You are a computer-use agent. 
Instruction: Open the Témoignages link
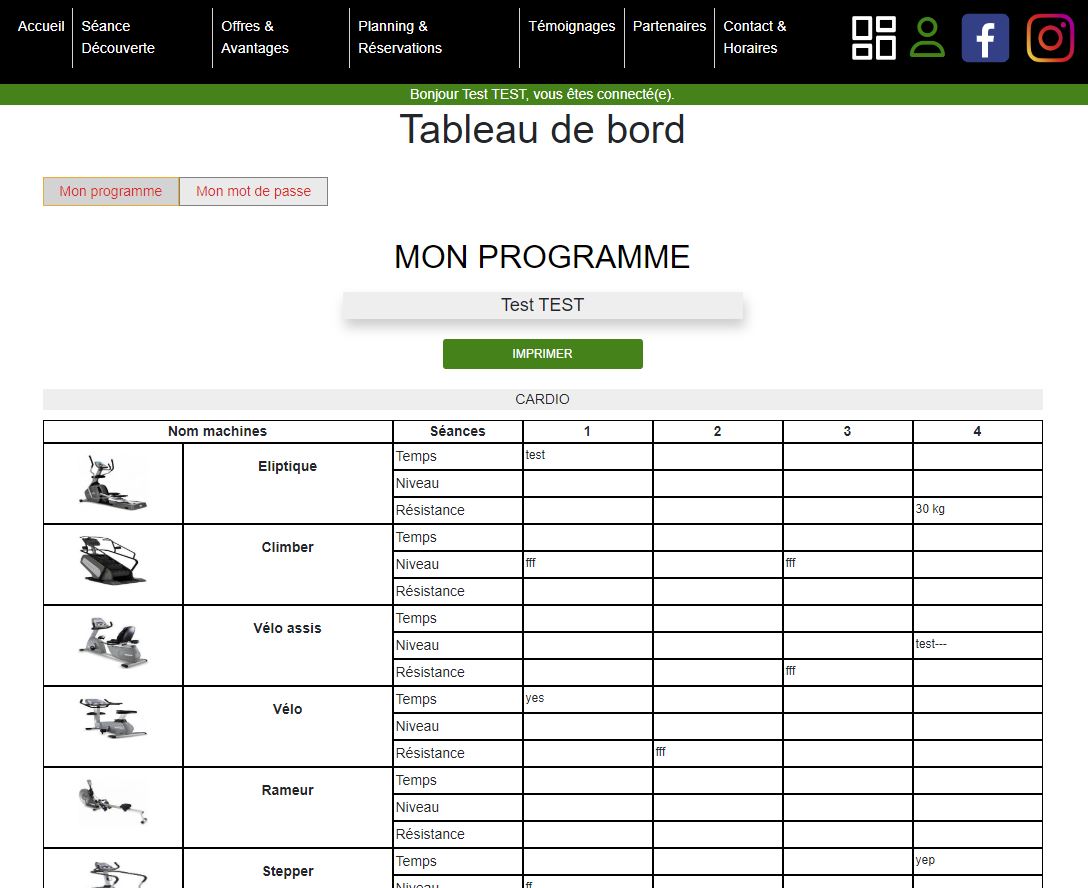tap(572, 26)
